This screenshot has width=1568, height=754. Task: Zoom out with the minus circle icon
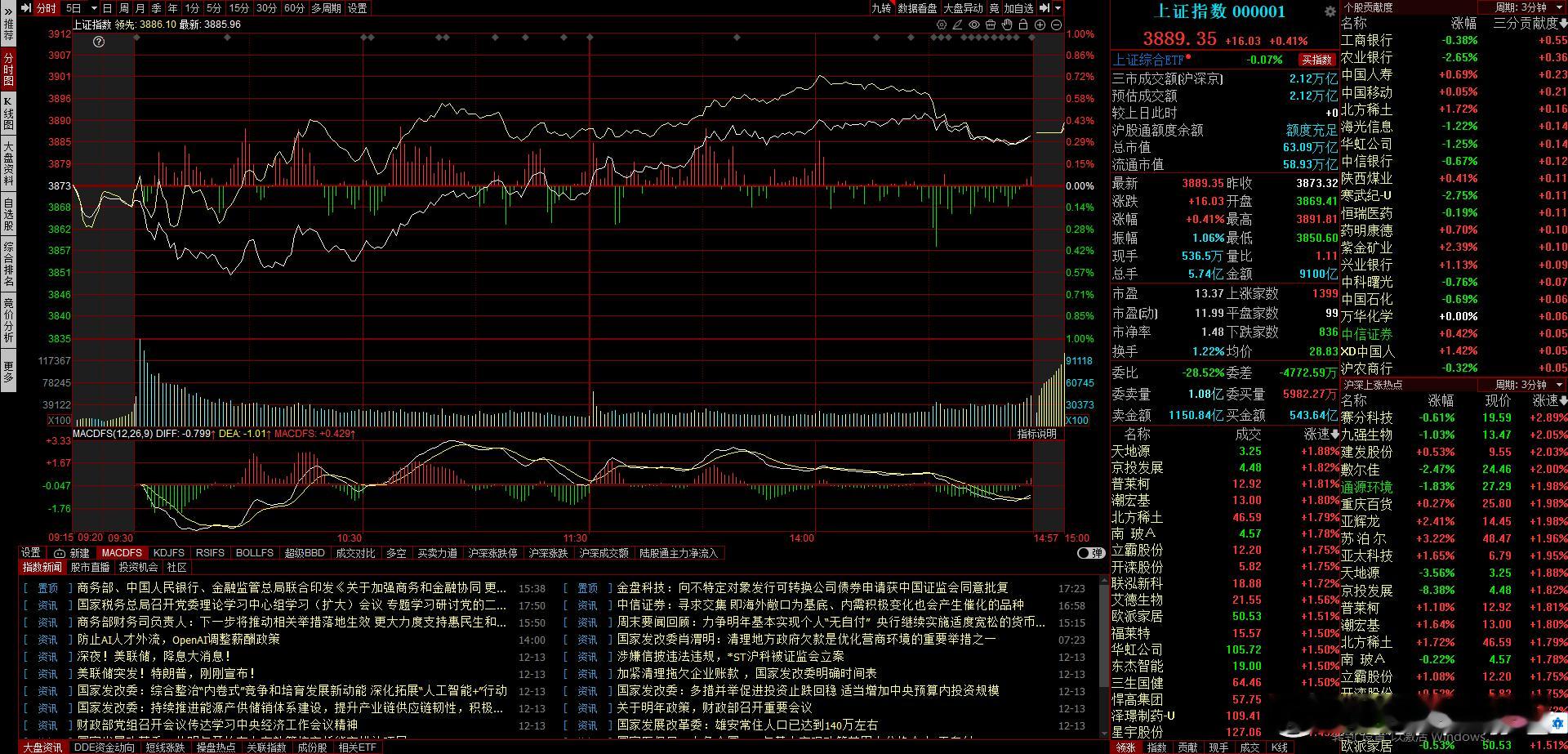click(1056, 25)
